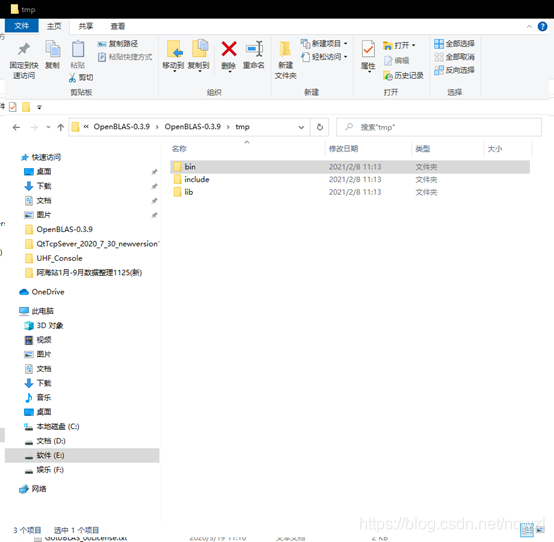Viewport: 554px width, 542px height.
Task: Click OneDrive in the navigation pane
Action: point(48,292)
